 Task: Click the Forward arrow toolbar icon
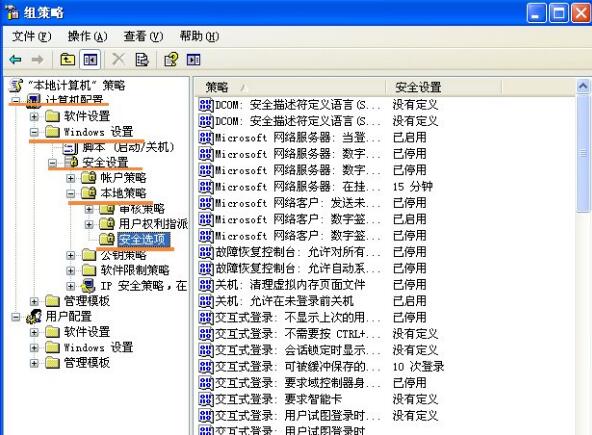(x=37, y=60)
